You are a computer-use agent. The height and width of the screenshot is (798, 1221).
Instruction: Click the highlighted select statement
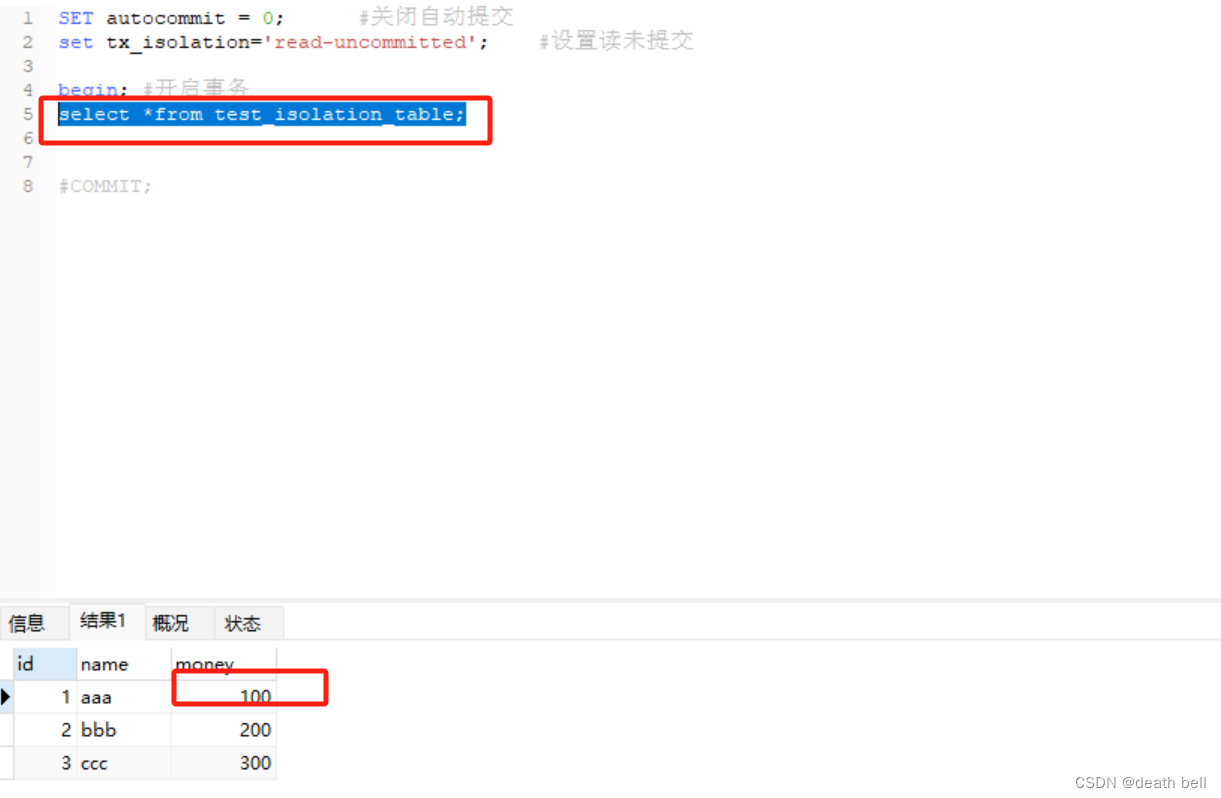262,114
